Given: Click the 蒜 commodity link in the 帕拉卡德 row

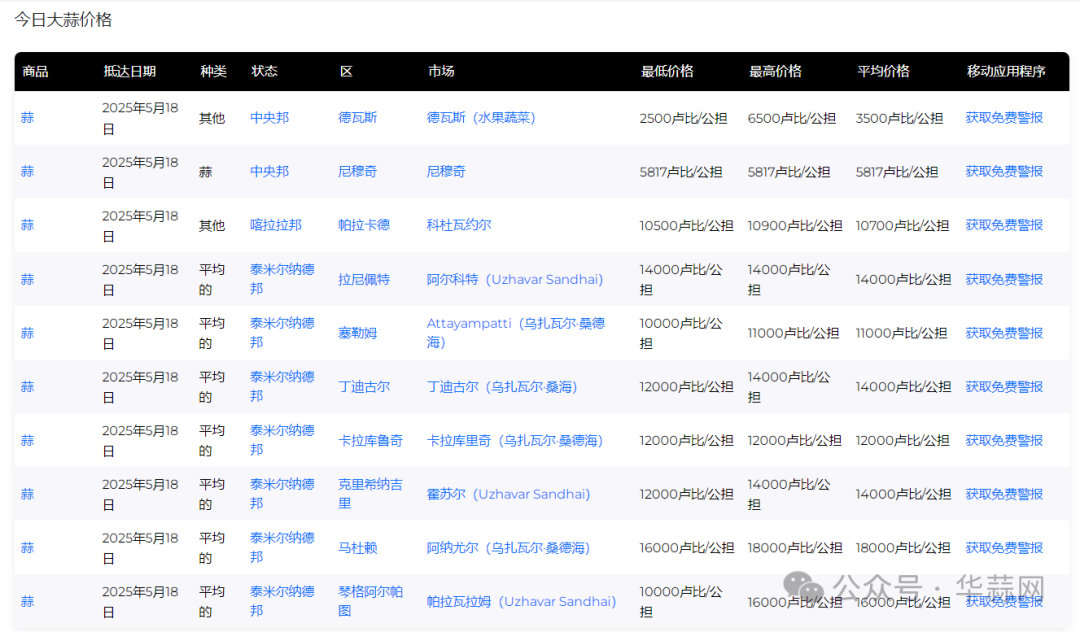Looking at the screenshot, I should coord(28,225).
